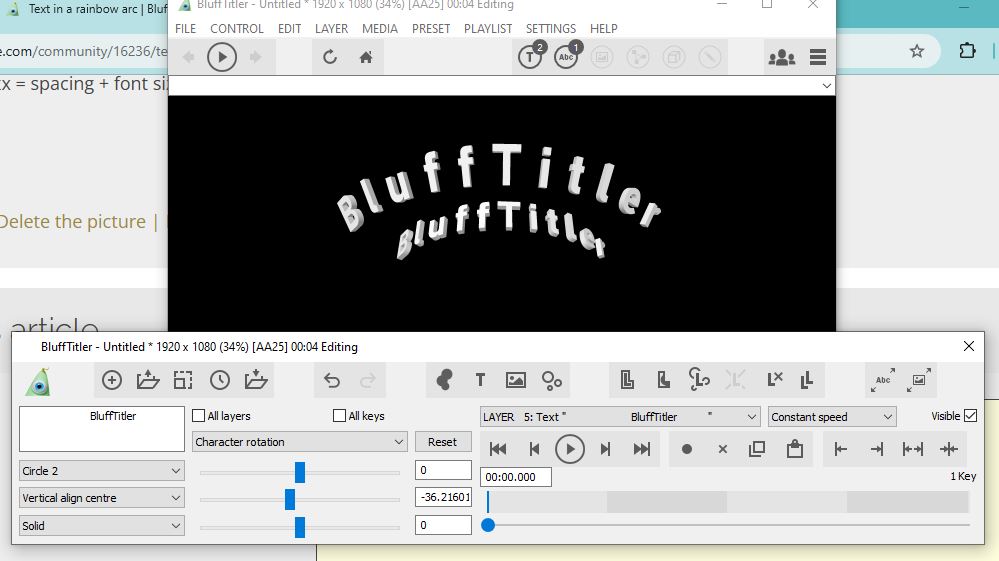Enable the All keys checkbox
Screen dimensions: 999x561
point(339,416)
